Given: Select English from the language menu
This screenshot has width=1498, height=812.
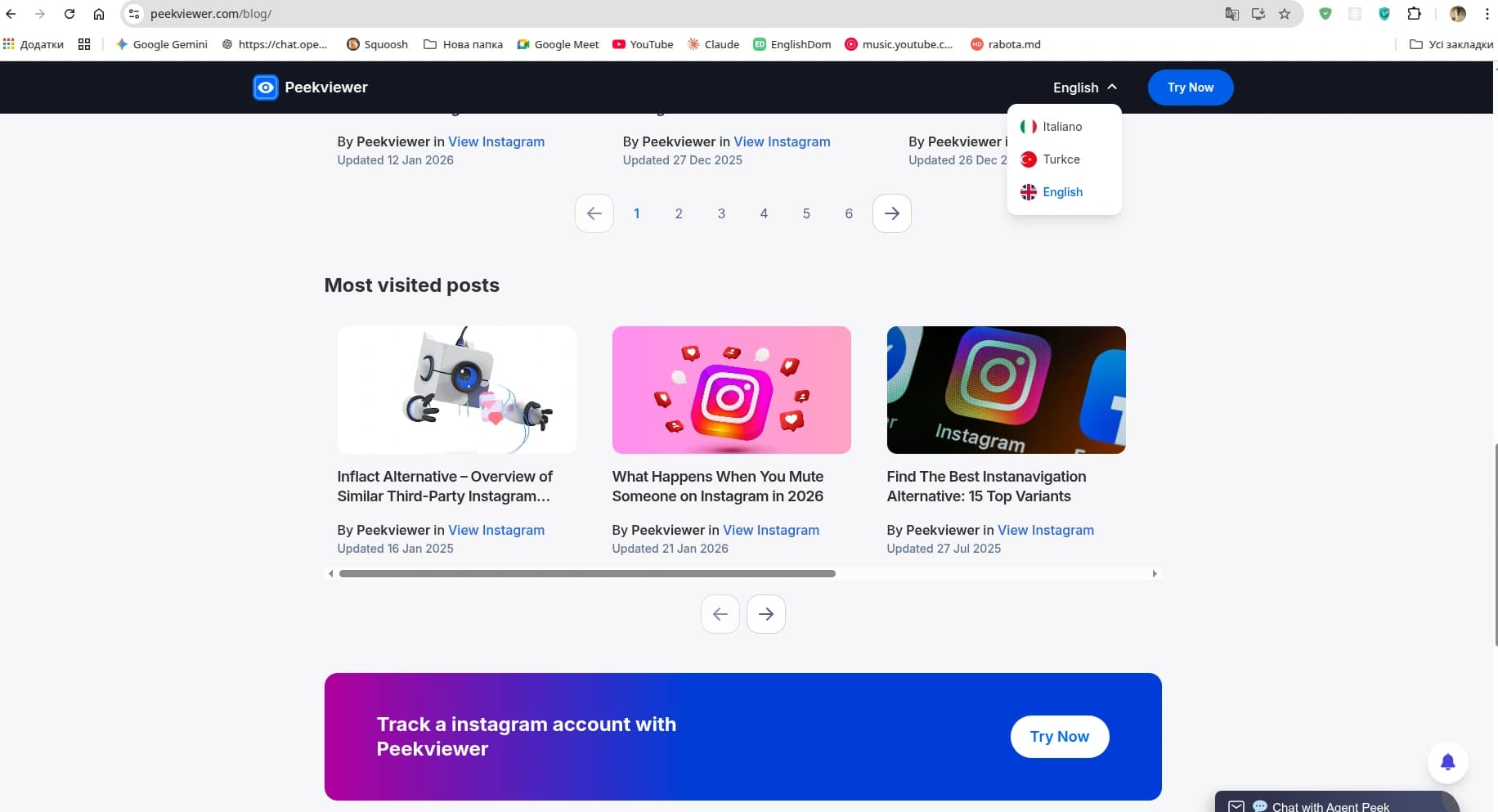Looking at the screenshot, I should click(x=1065, y=192).
